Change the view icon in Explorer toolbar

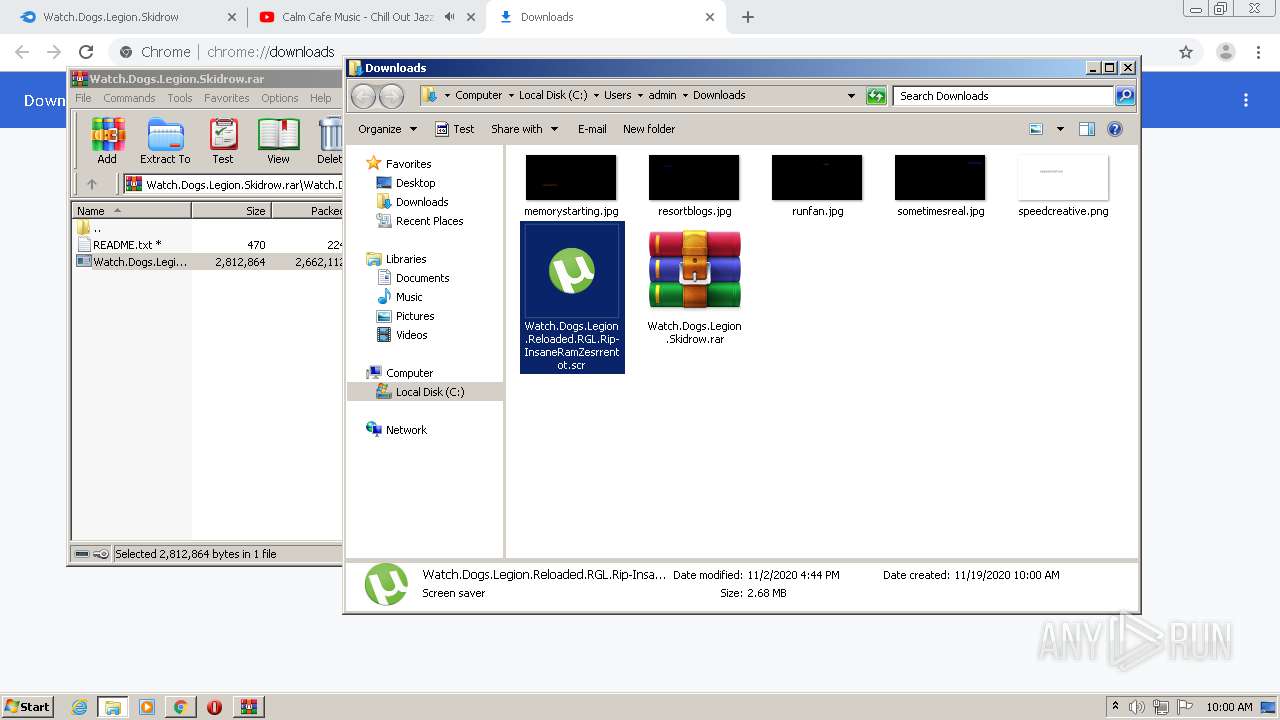1036,129
